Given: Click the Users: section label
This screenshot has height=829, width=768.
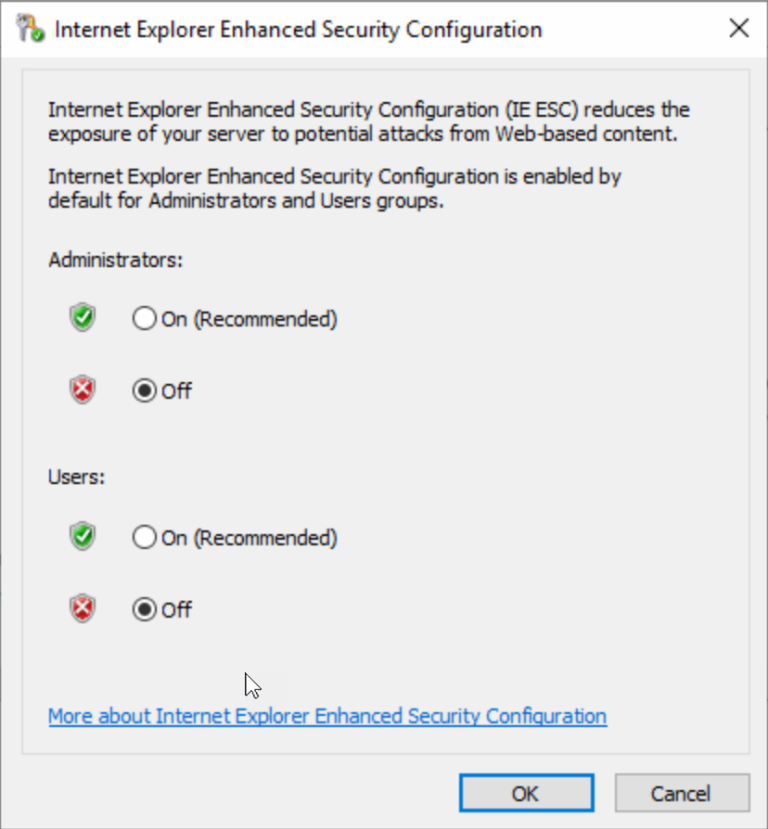Looking at the screenshot, I should click(x=76, y=477).
